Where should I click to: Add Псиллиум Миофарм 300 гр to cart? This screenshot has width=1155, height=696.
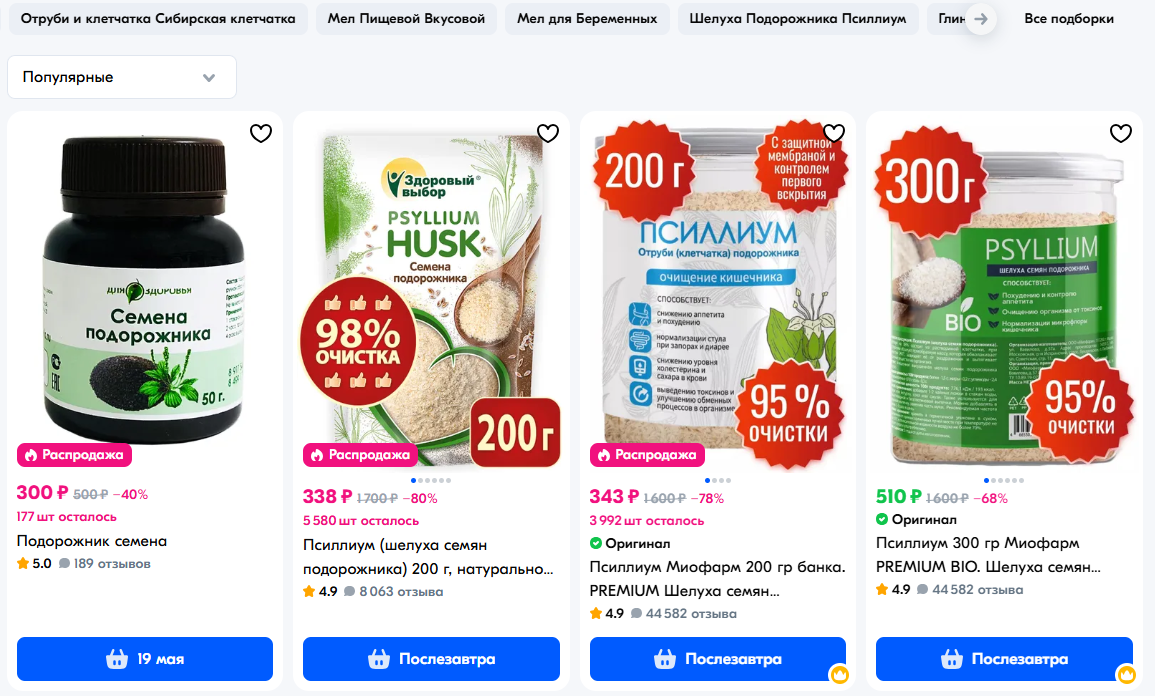pyautogui.click(x=1004, y=659)
